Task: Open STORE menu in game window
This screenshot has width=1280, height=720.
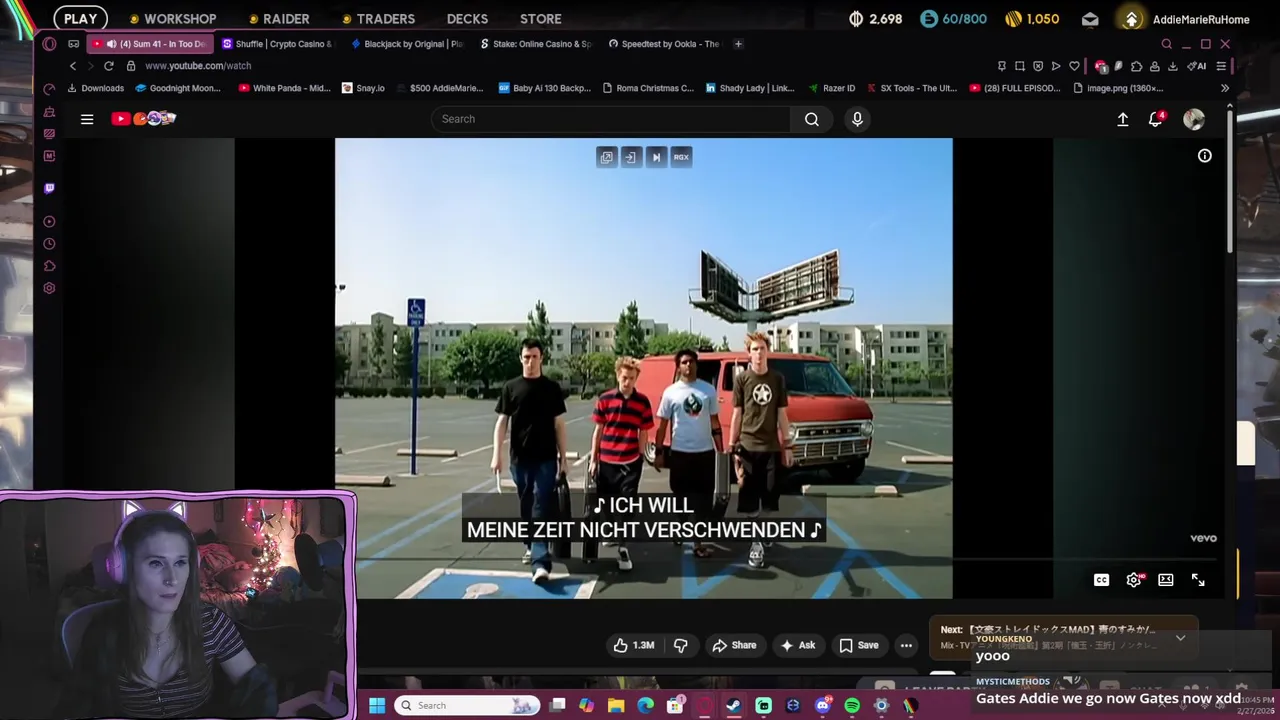Action: [540, 19]
